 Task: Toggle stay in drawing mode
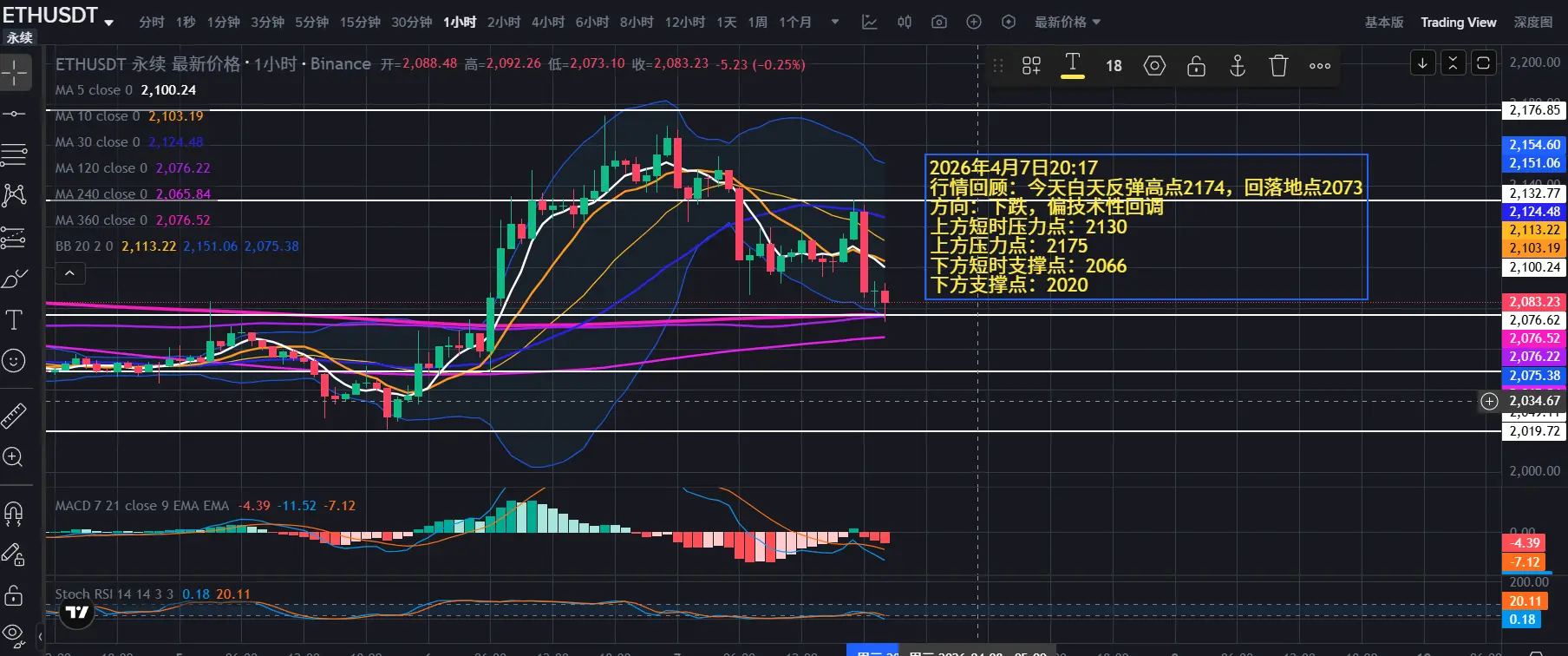tap(15, 554)
